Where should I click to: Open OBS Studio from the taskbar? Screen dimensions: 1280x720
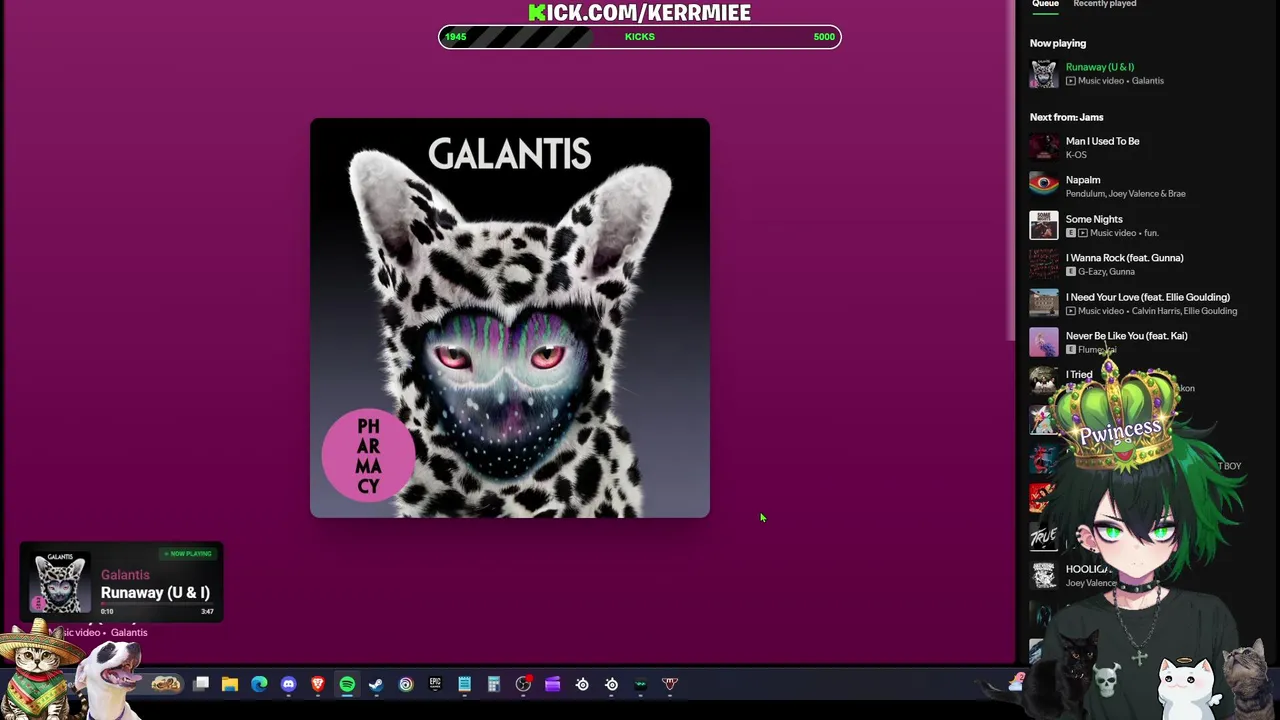click(x=523, y=684)
